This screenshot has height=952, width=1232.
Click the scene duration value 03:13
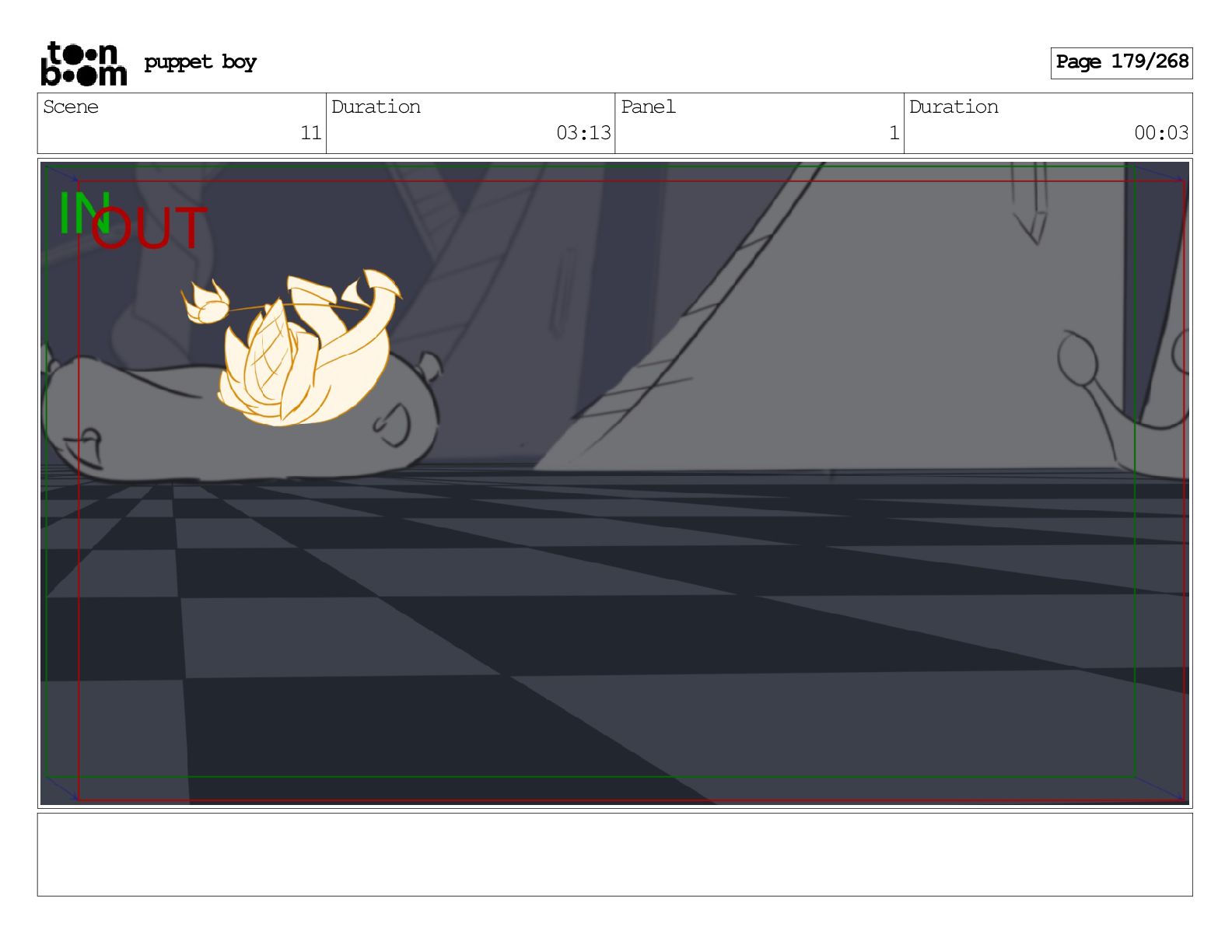583,133
